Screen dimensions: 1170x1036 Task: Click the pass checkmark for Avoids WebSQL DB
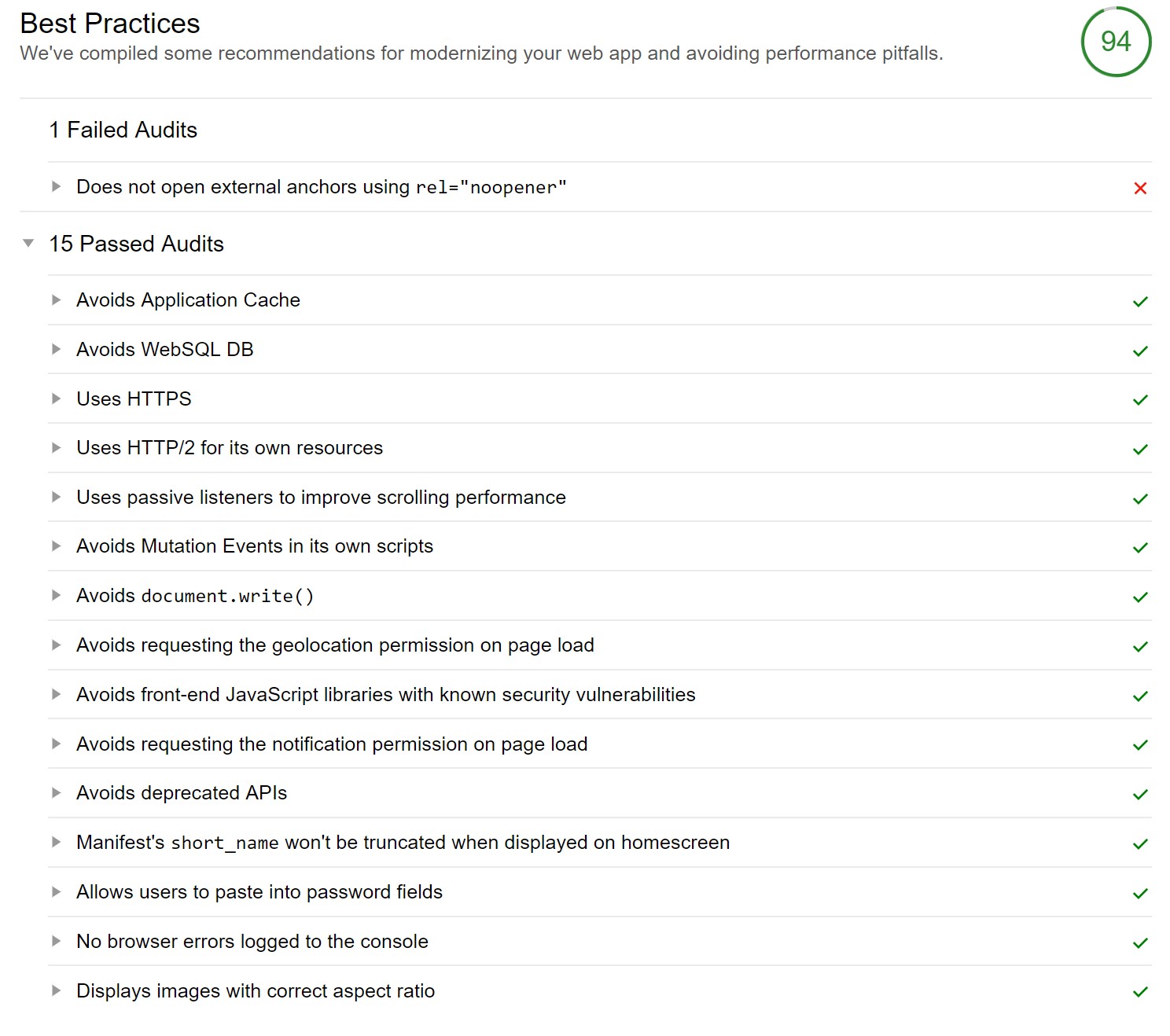(1140, 351)
